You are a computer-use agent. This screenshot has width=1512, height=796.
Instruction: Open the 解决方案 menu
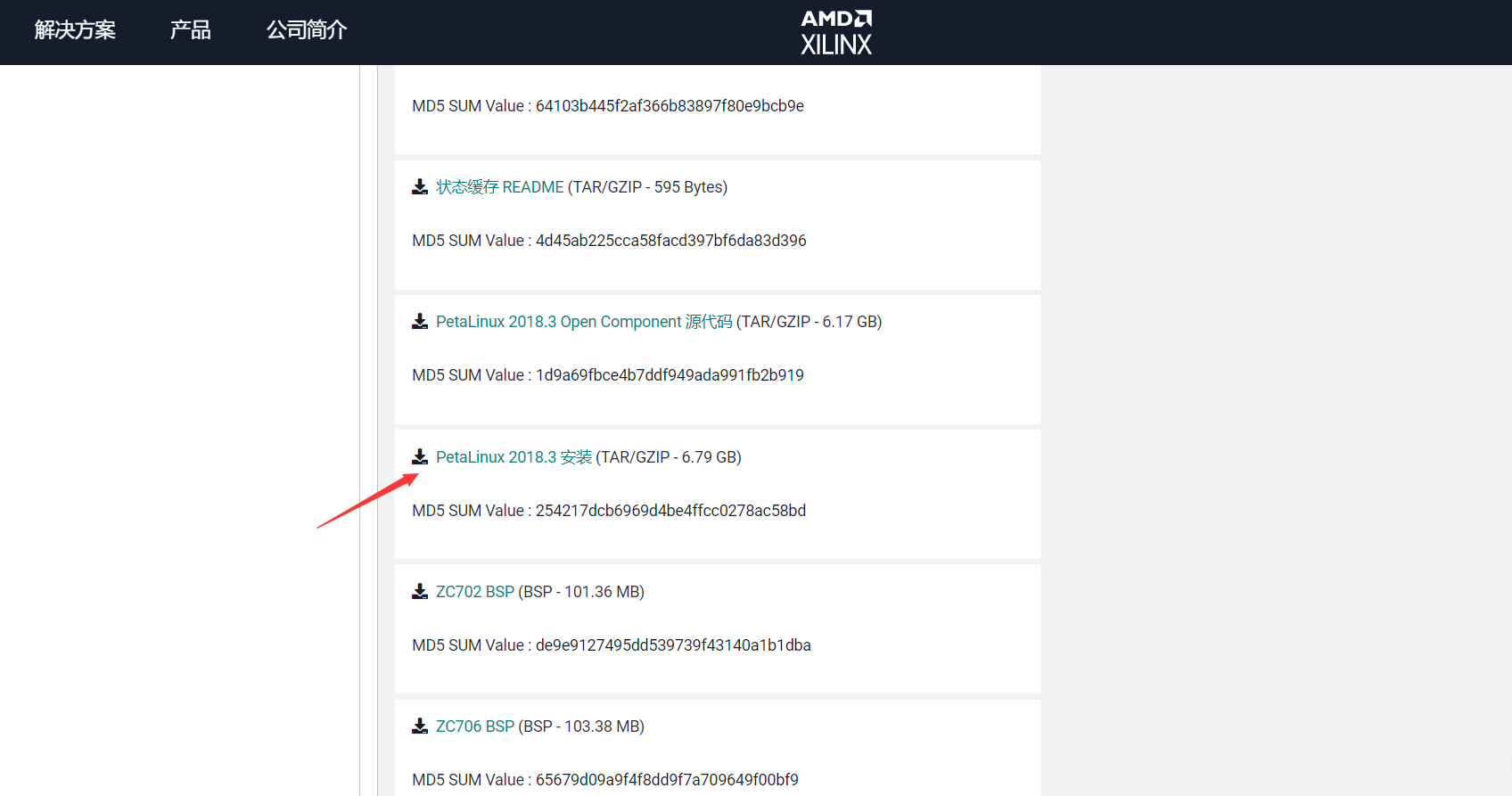click(x=75, y=30)
